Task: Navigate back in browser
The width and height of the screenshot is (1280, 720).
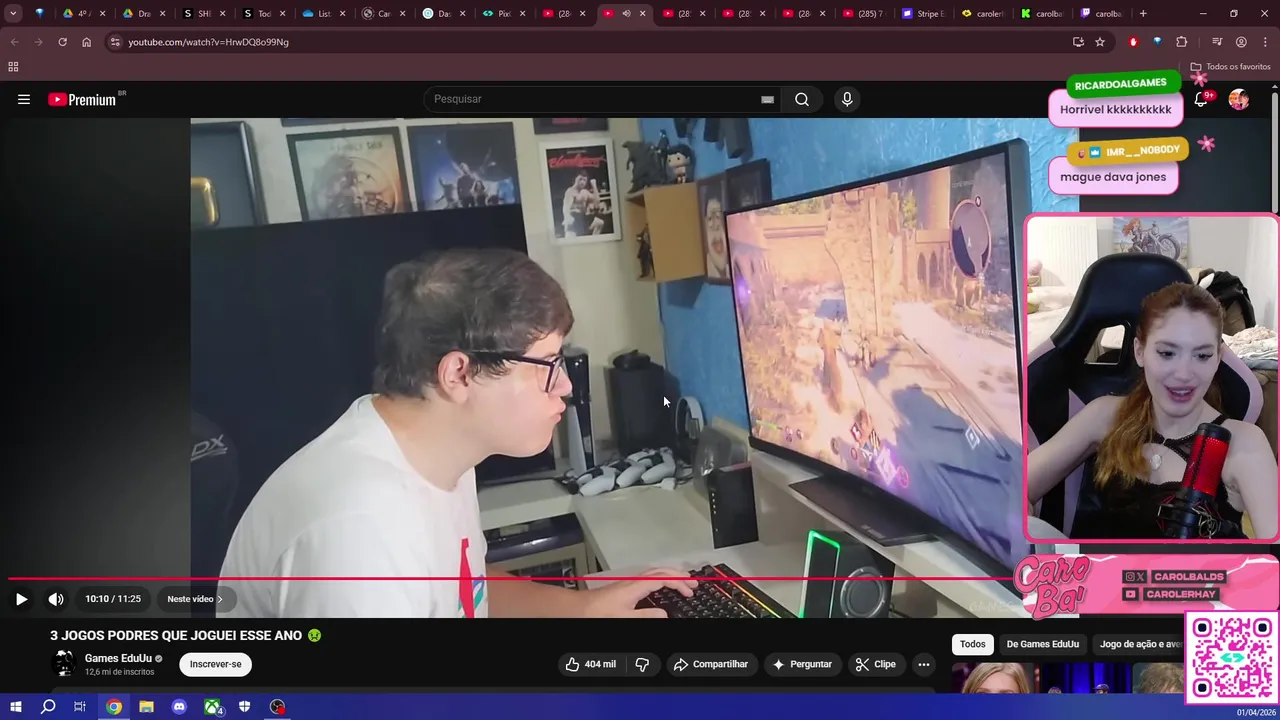Action: (14, 42)
